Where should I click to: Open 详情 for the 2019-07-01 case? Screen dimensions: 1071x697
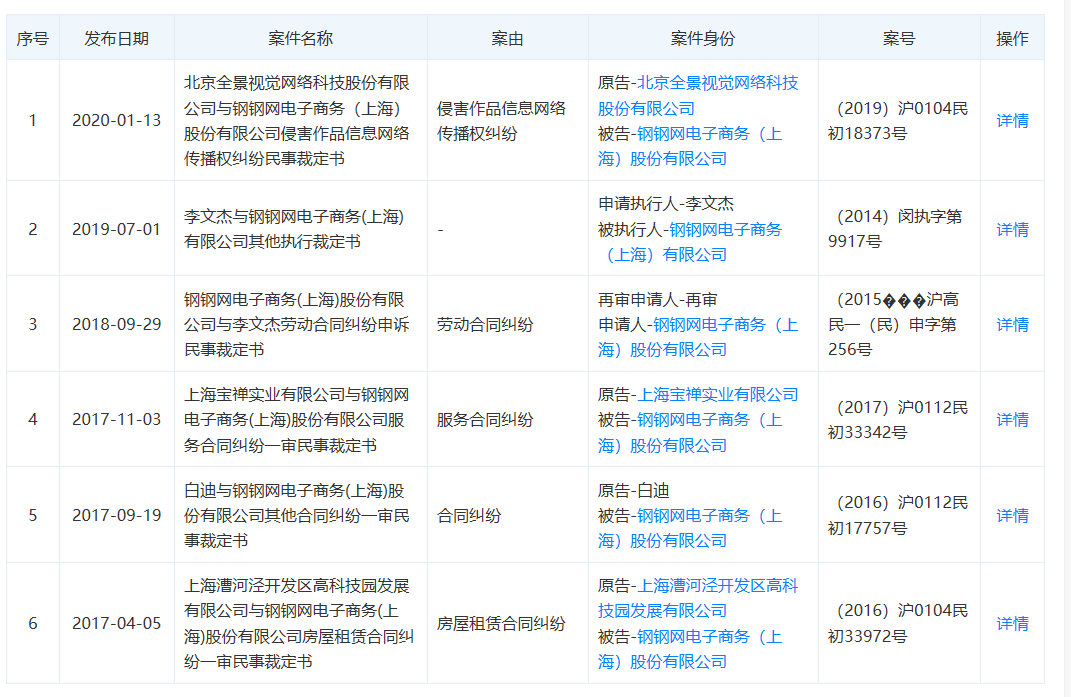1012,229
